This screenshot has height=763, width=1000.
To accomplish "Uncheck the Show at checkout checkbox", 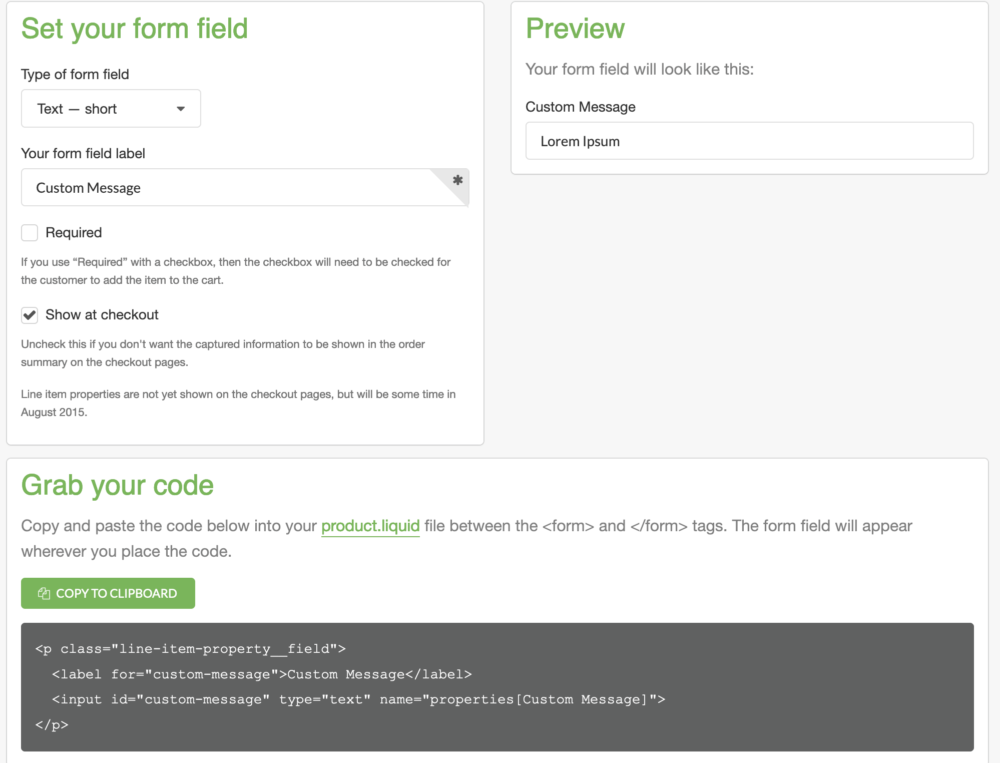I will [29, 315].
